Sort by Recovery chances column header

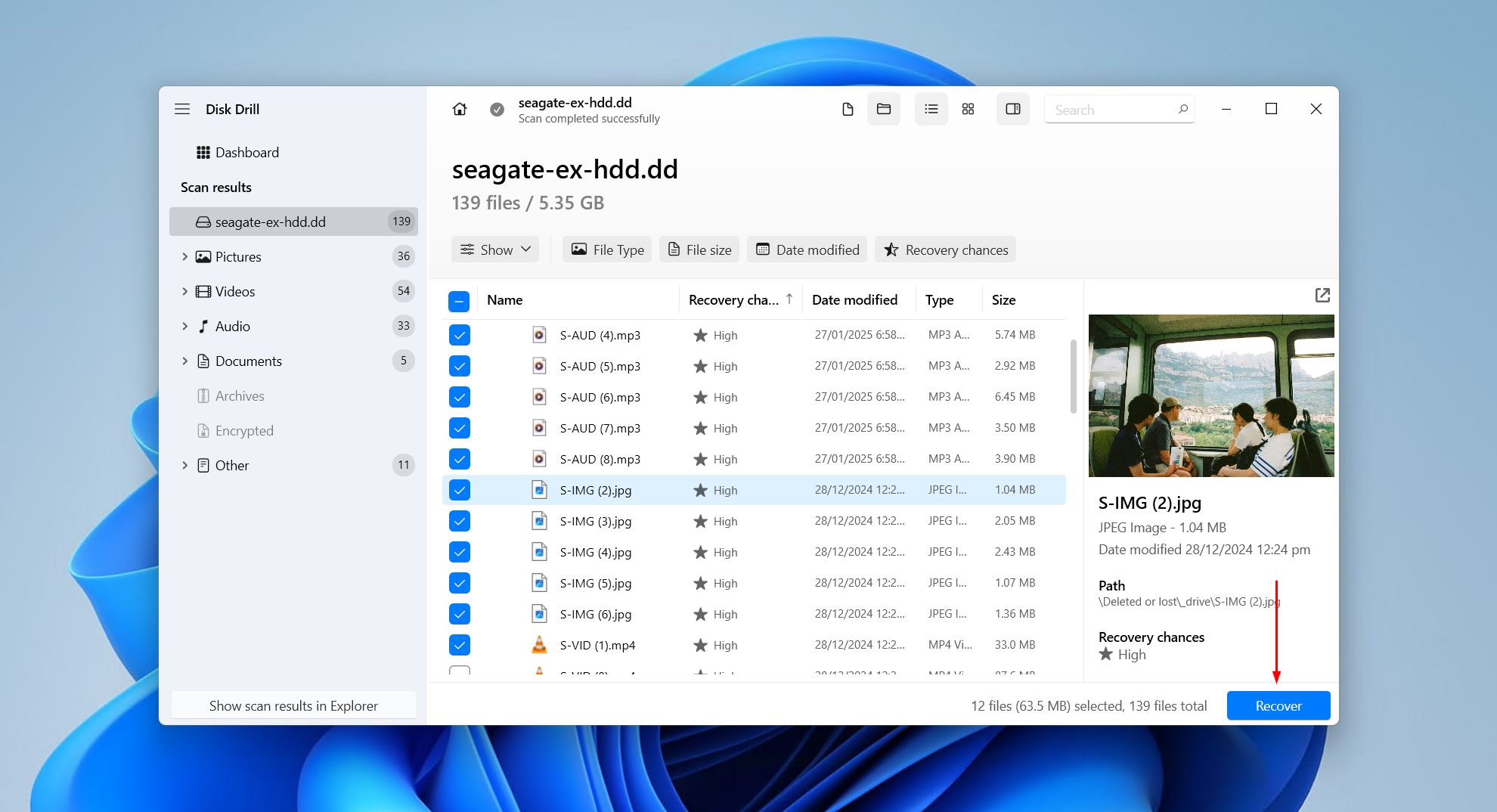point(739,300)
